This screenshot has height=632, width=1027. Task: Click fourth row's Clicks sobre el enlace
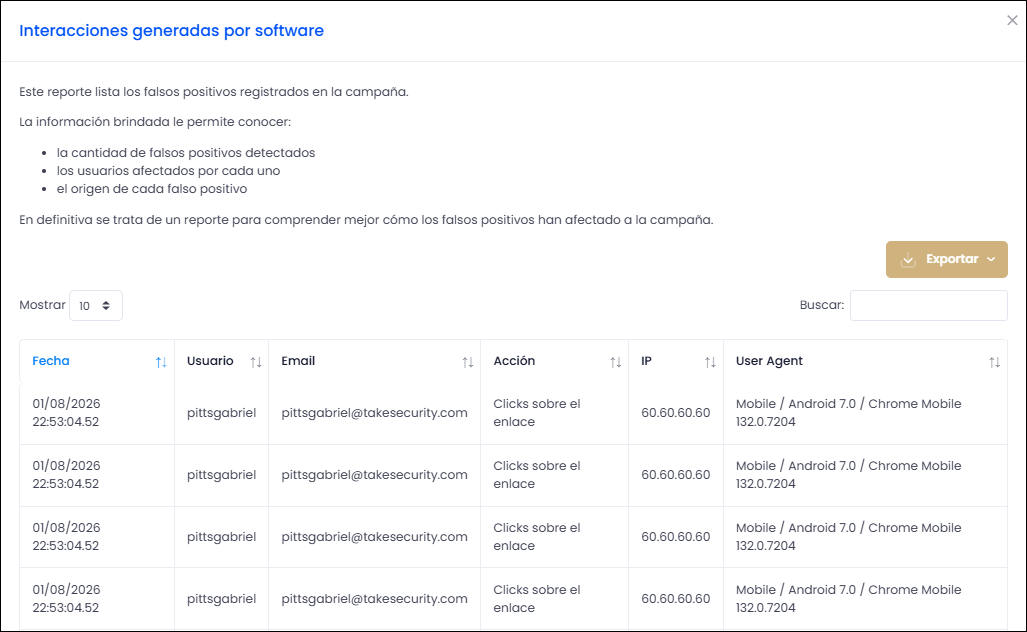tap(536, 599)
